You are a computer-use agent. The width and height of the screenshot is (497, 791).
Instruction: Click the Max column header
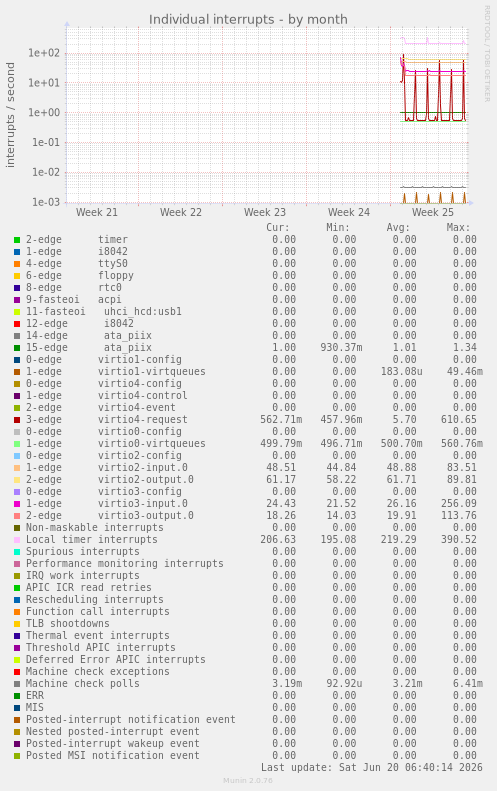458,228
